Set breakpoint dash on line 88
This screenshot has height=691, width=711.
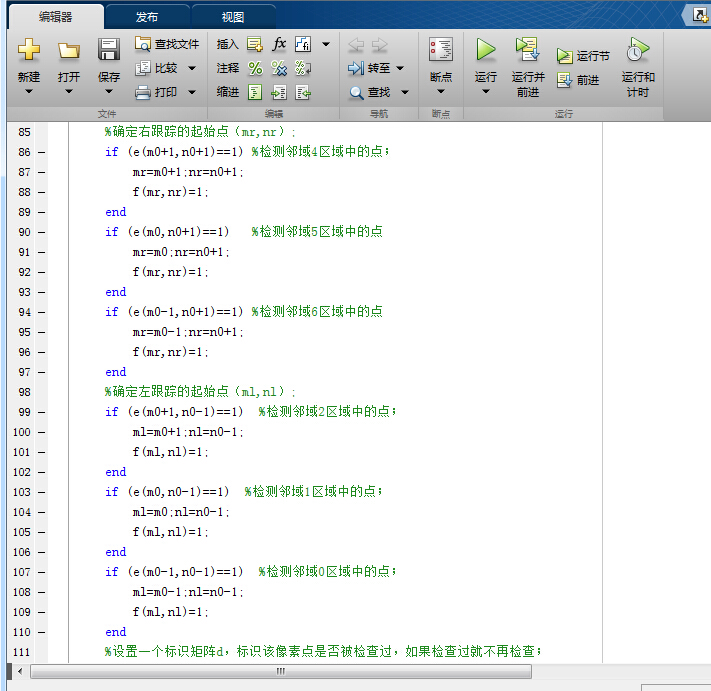tap(41, 192)
